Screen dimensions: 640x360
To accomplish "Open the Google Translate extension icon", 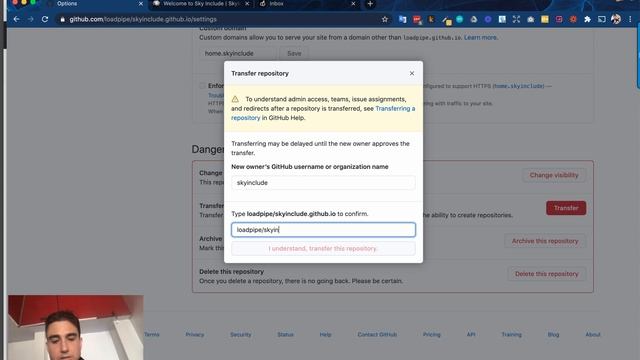I will 402,19.
